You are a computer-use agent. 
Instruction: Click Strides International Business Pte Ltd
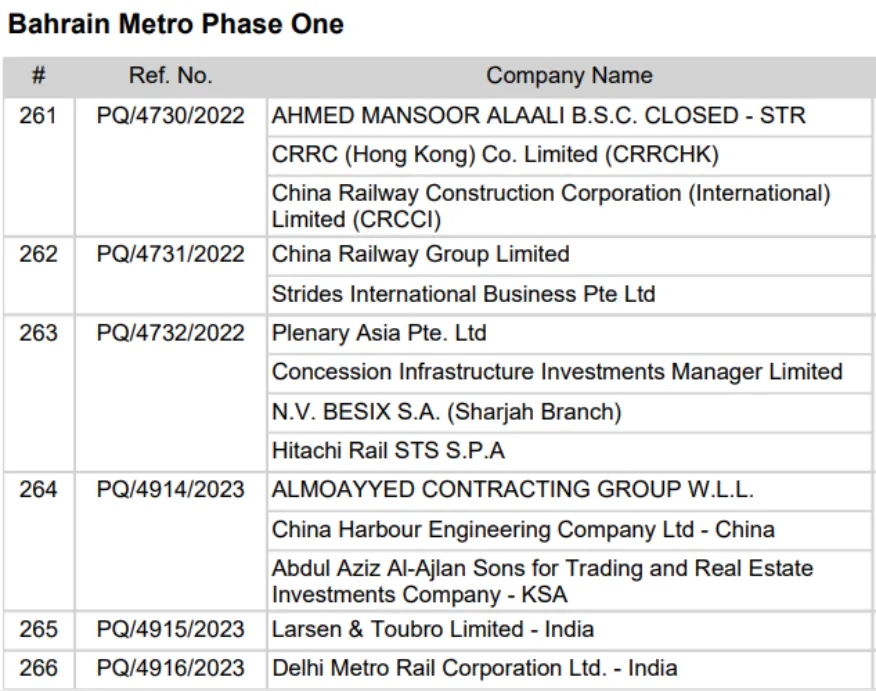coord(463,294)
